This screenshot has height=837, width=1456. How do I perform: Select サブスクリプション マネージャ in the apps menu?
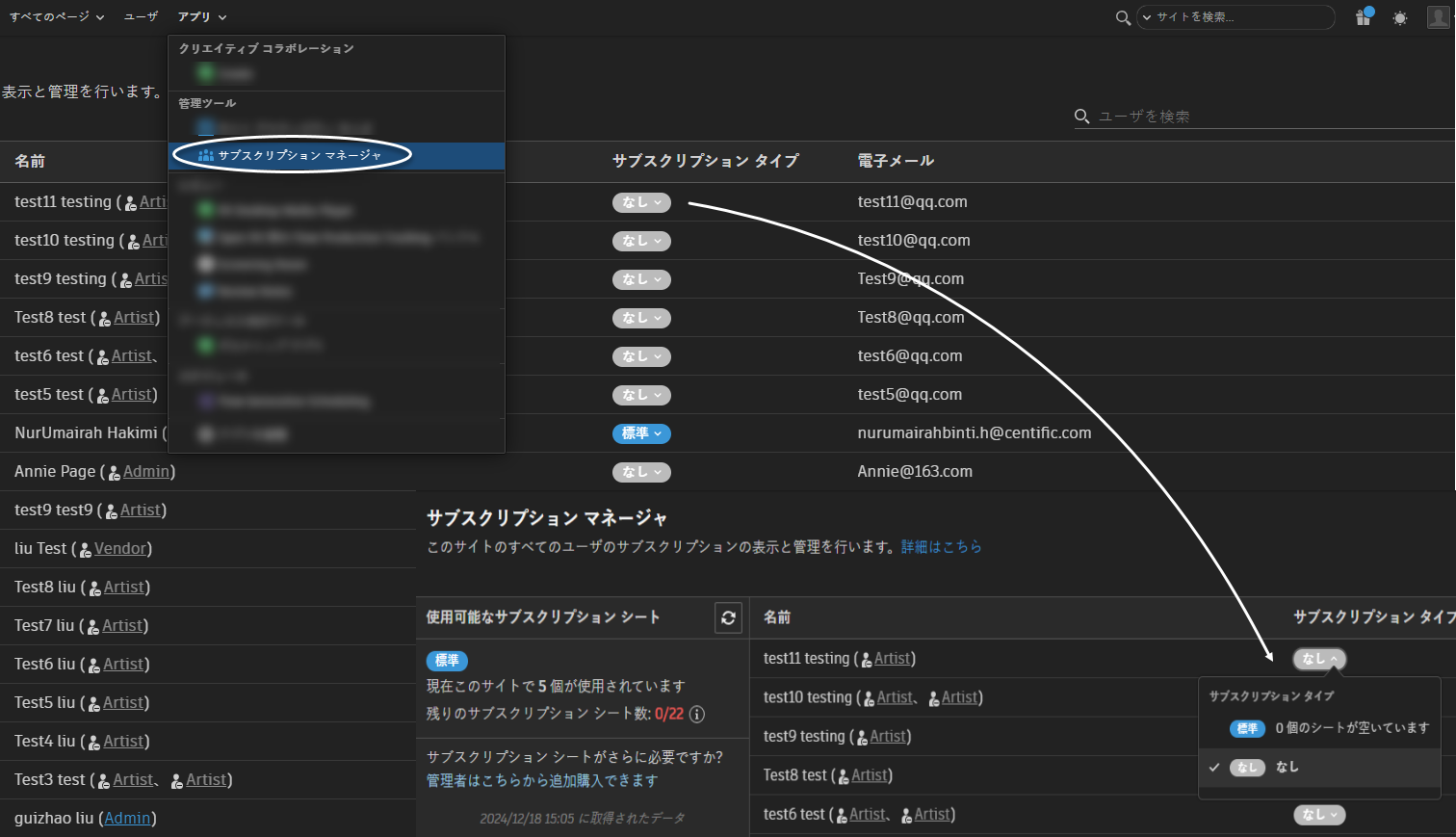point(337,155)
